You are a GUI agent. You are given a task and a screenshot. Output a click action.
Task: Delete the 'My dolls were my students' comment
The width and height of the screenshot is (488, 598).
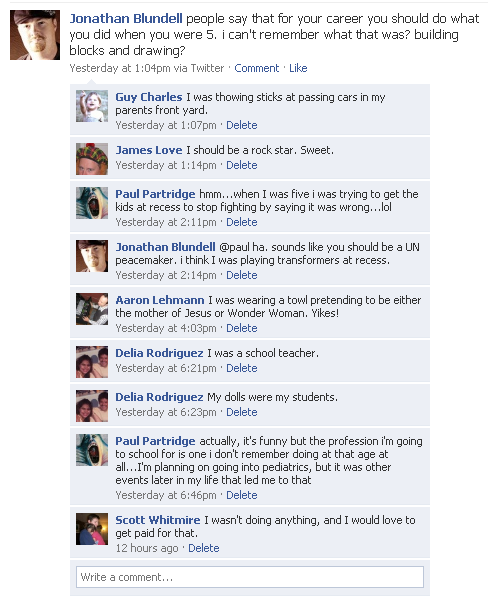click(242, 412)
